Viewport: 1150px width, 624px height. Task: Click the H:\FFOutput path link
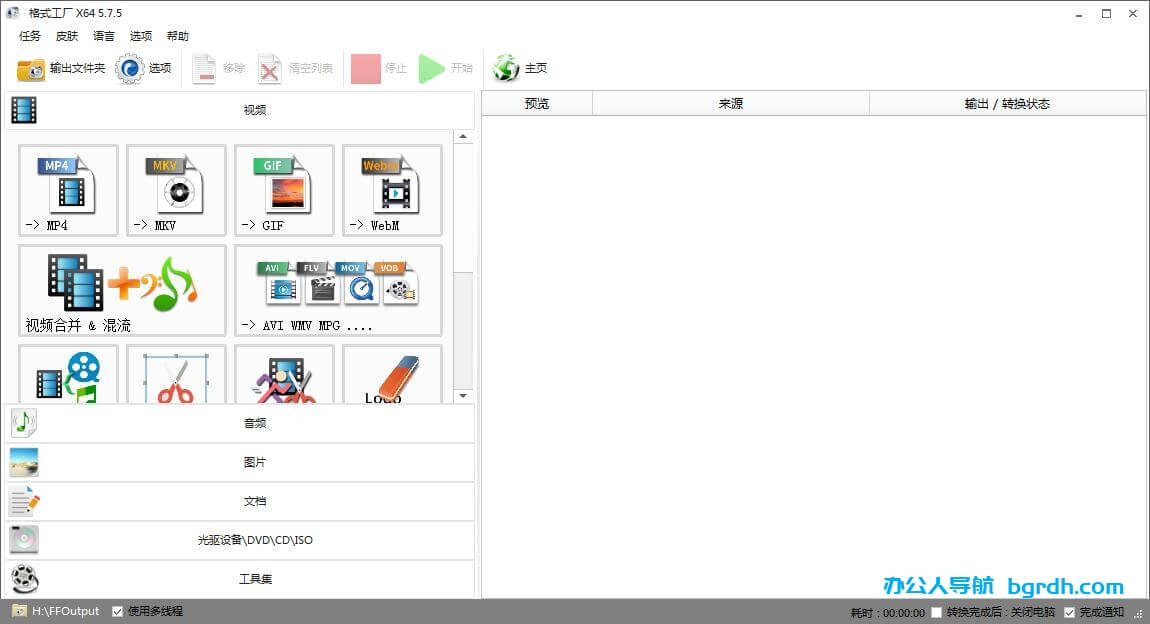[65, 611]
